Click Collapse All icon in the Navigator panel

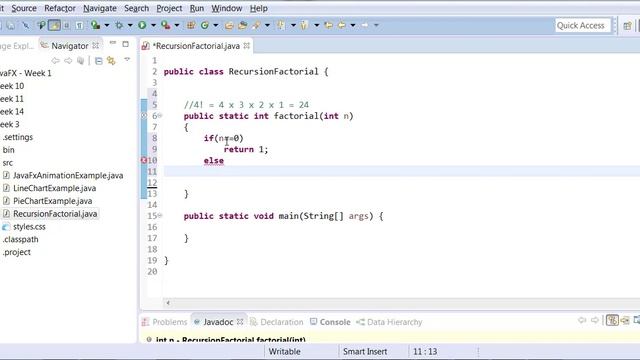pyautogui.click(x=98, y=61)
